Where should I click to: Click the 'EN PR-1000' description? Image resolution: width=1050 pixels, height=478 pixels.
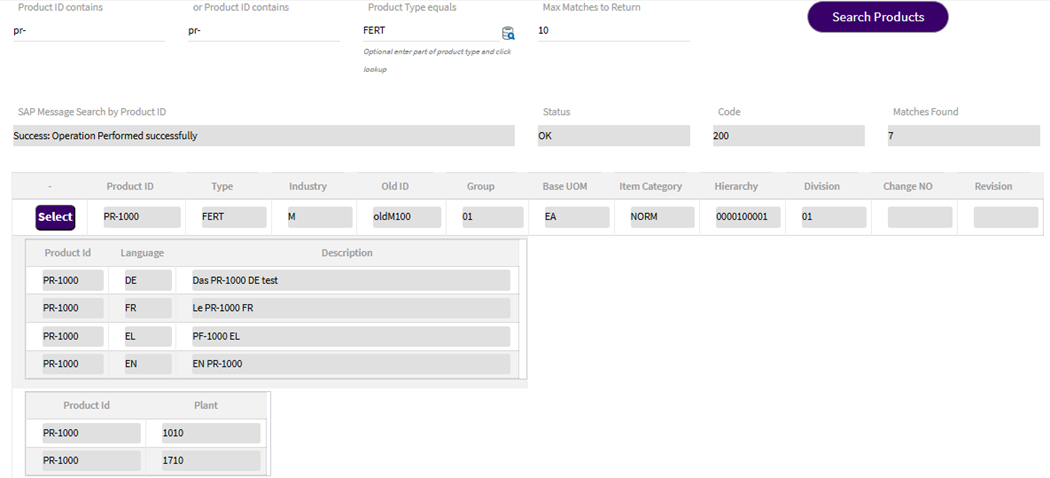pyautogui.click(x=350, y=364)
